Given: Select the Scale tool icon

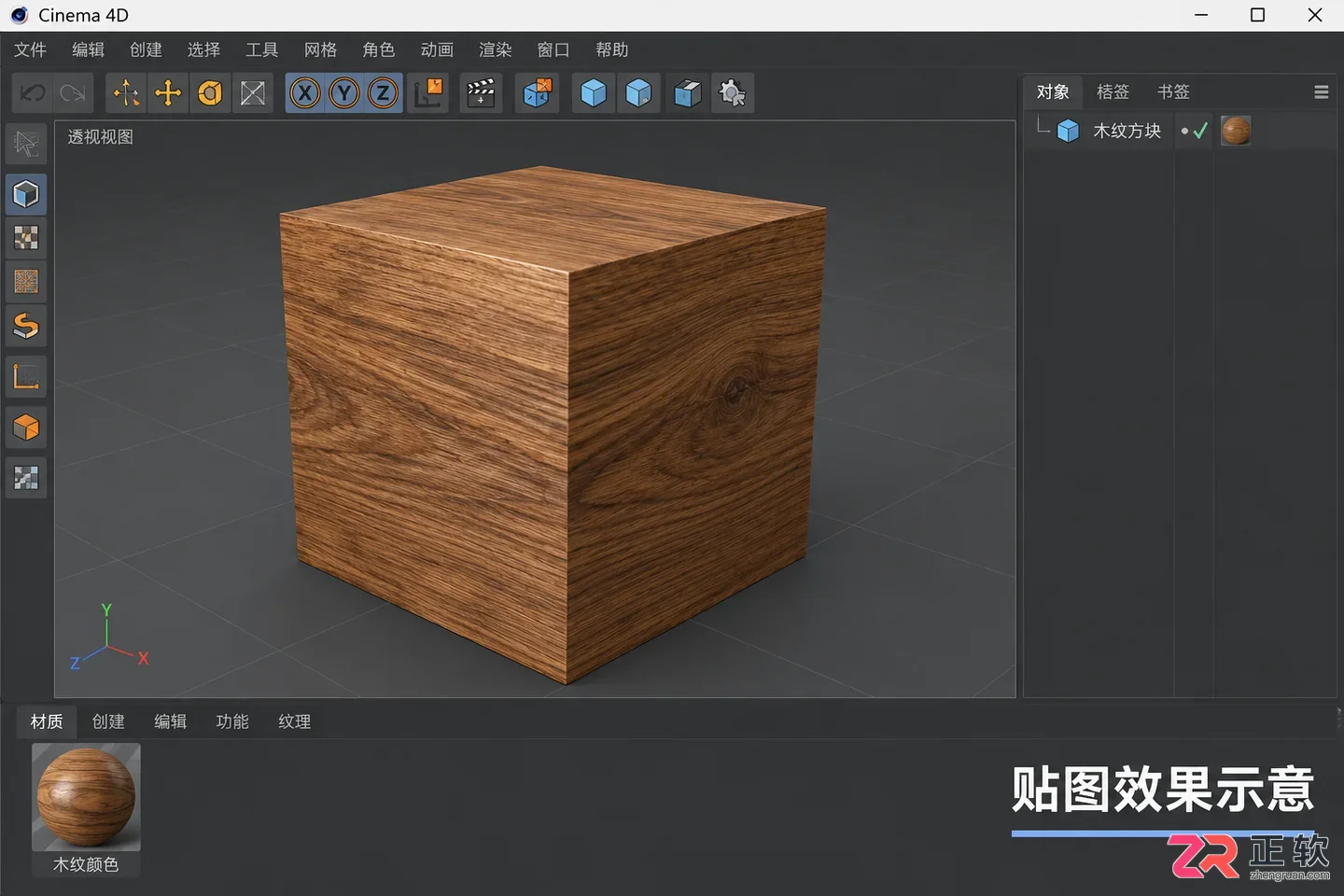Looking at the screenshot, I should [253, 92].
